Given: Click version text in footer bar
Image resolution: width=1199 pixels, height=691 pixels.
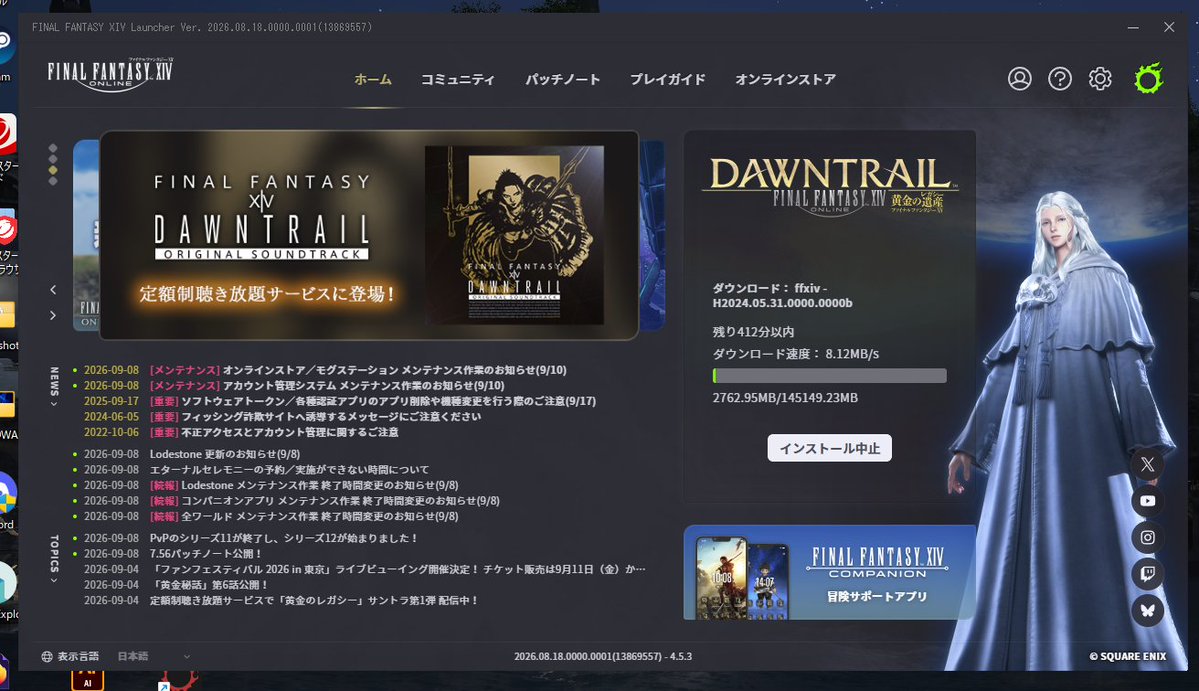Looking at the screenshot, I should point(603,657).
